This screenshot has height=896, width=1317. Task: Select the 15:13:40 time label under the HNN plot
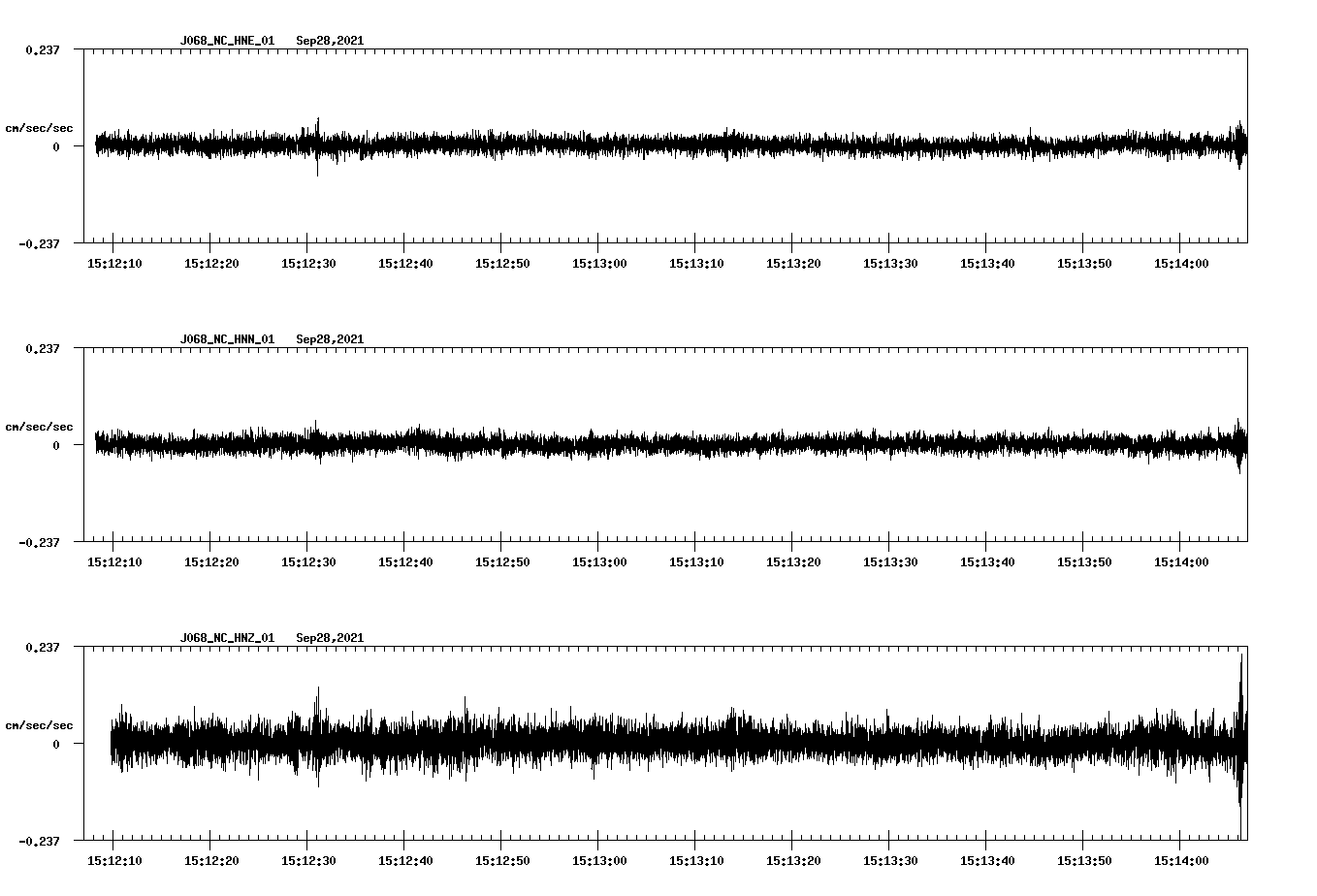(987, 561)
